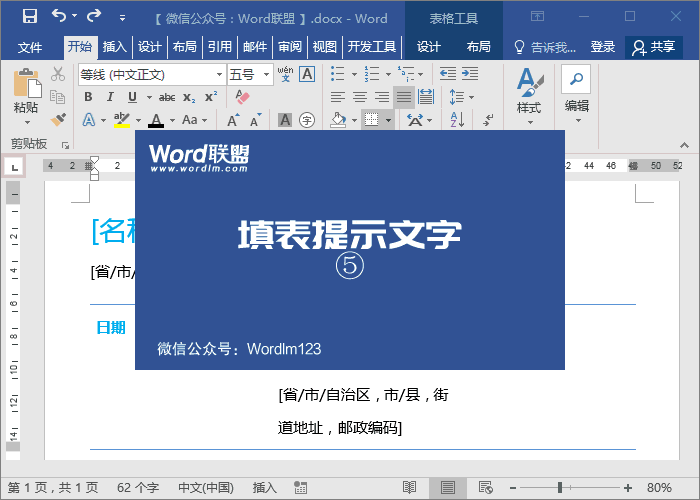Open the borders dropdown arrow
The width and height of the screenshot is (700, 500).
388,120
